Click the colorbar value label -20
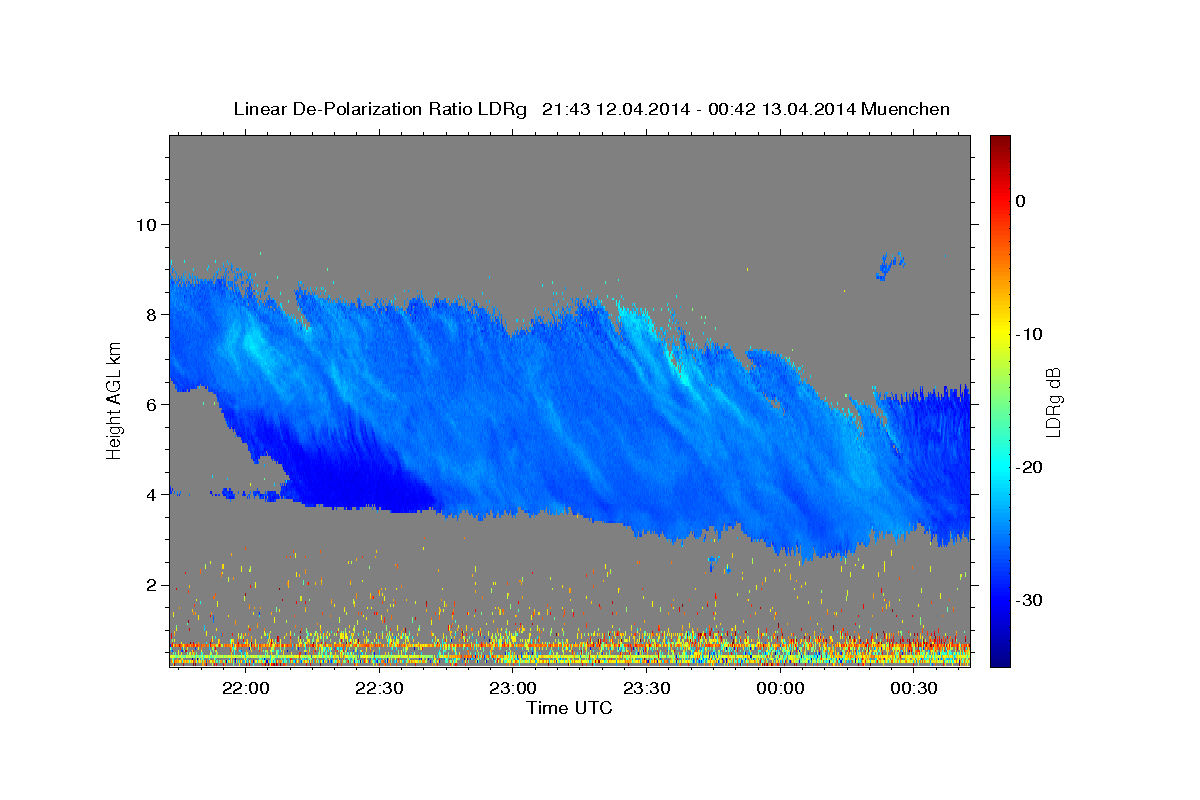The height and width of the screenshot is (800, 1200). click(1029, 467)
